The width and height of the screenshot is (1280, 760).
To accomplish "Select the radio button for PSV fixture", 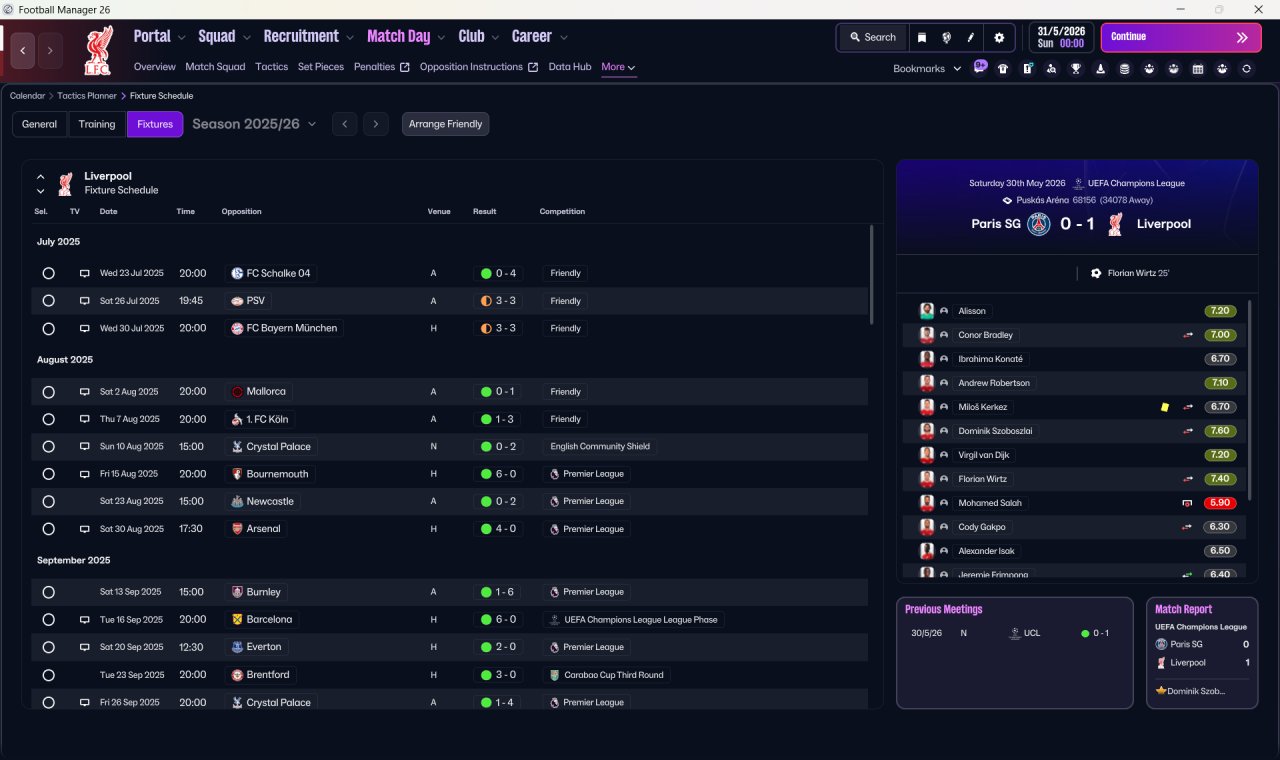I will coord(48,301).
